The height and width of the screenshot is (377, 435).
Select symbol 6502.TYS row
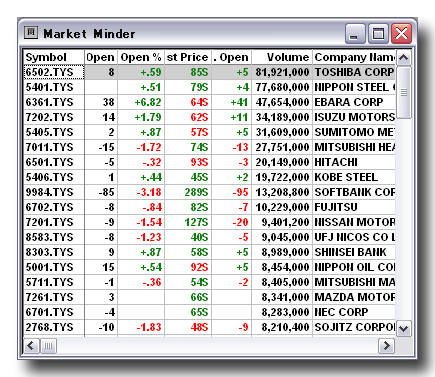pyautogui.click(x=209, y=72)
